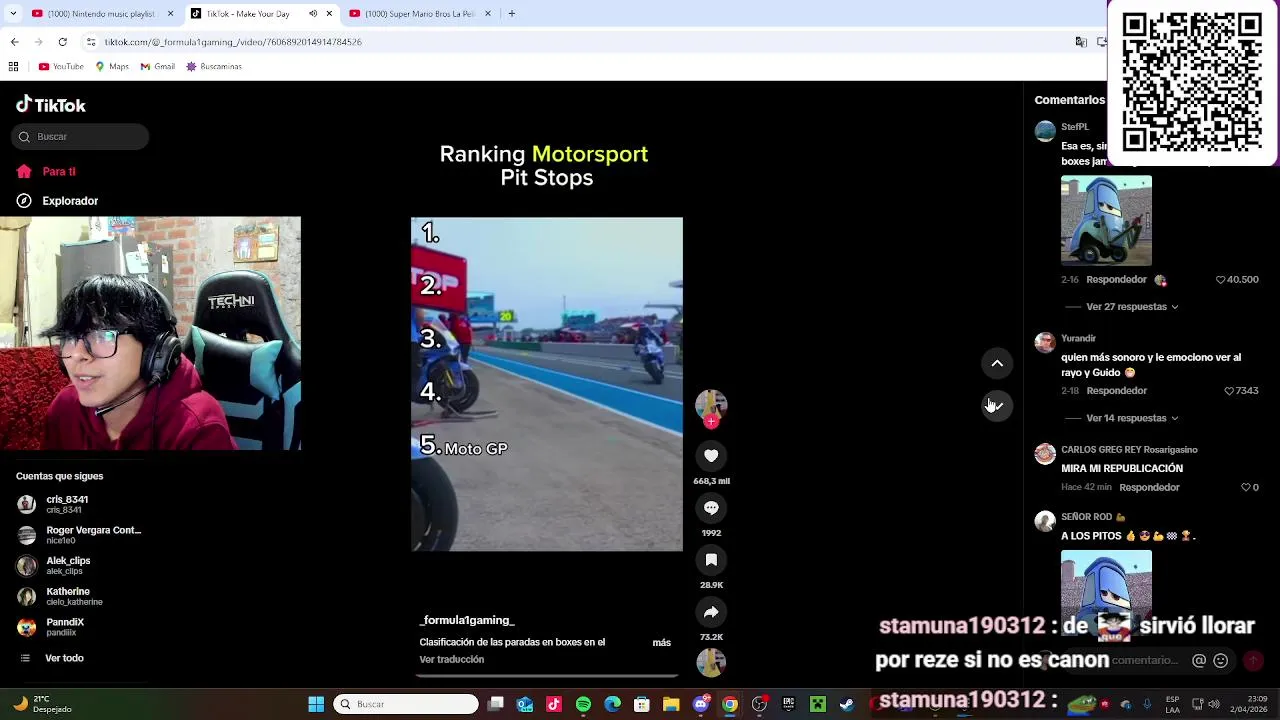Open a new browser tab
This screenshot has width=1280, height=720.
point(511,14)
